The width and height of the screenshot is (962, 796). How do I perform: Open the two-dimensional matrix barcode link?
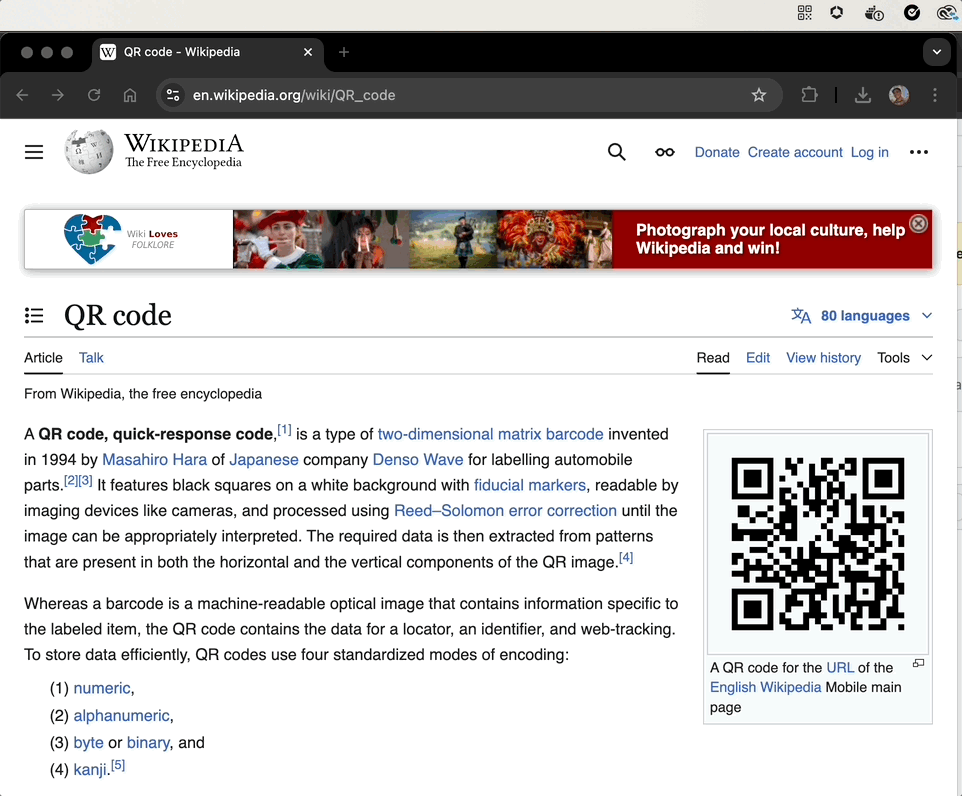[x=490, y=434]
